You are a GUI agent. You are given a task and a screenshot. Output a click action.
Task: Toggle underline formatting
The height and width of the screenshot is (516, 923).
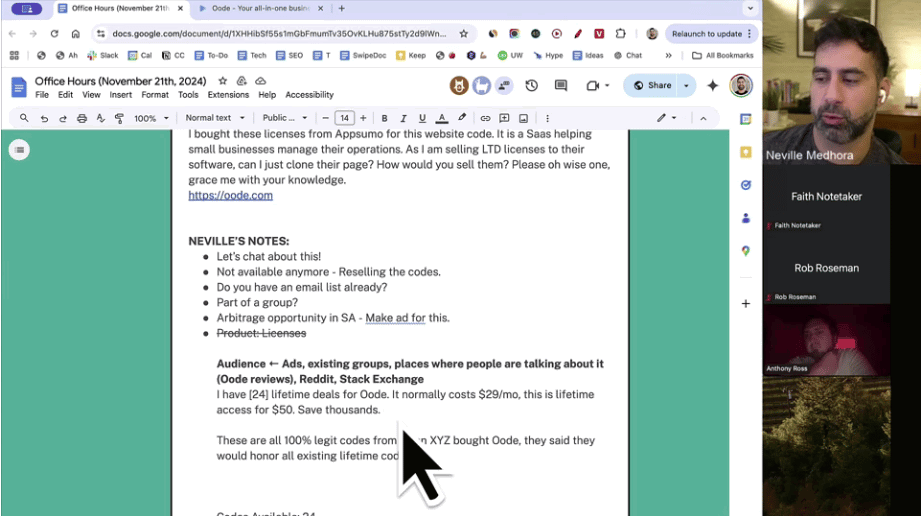(x=422, y=118)
